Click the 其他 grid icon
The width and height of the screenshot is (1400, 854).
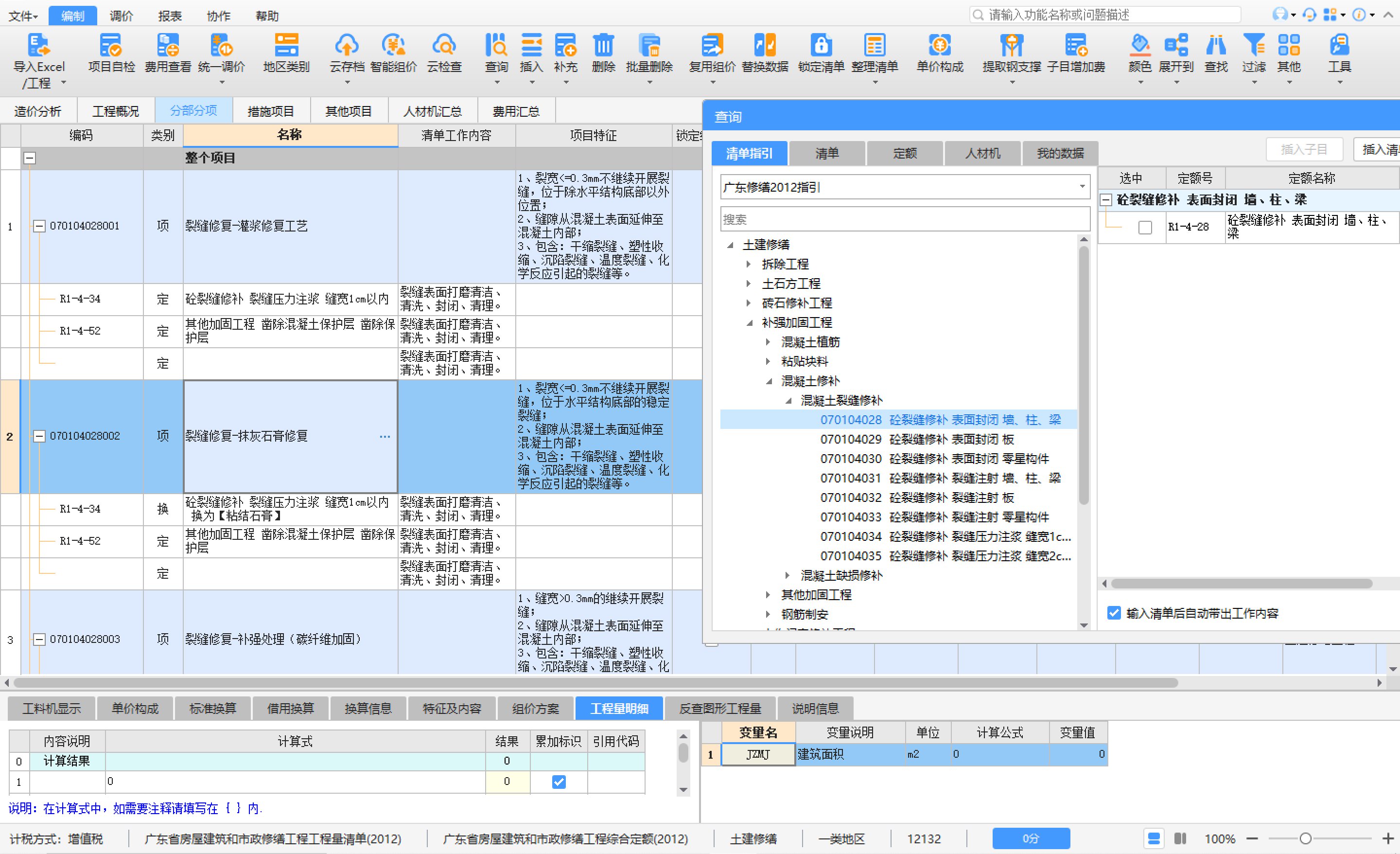point(1289,45)
